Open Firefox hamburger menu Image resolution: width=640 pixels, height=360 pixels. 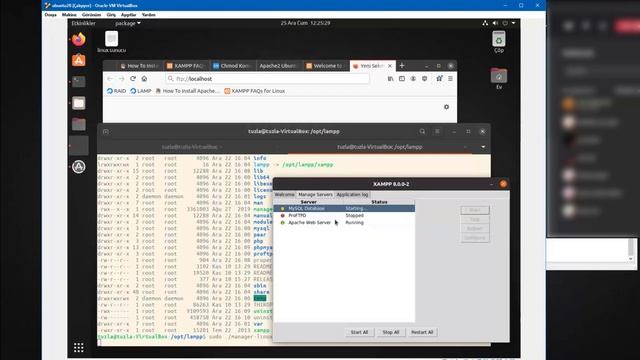pos(450,78)
